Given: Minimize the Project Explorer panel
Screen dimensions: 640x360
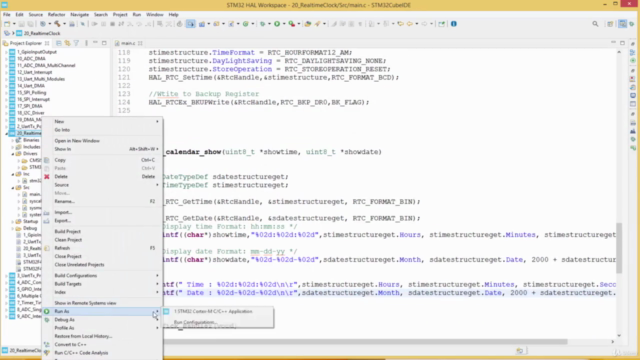Looking at the screenshot, I should (x=95, y=43).
